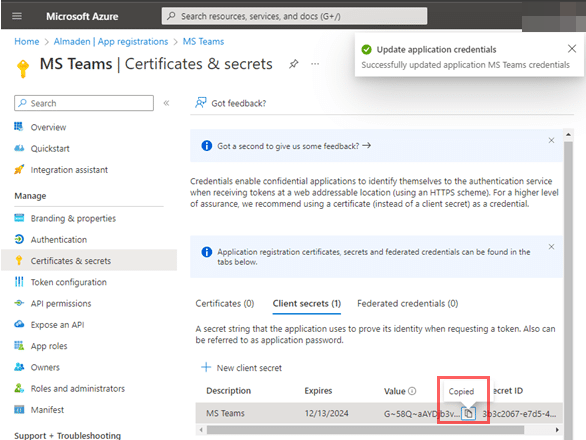This screenshot has width=586, height=440.
Task: Focus the global search resources box
Action: [294, 16]
